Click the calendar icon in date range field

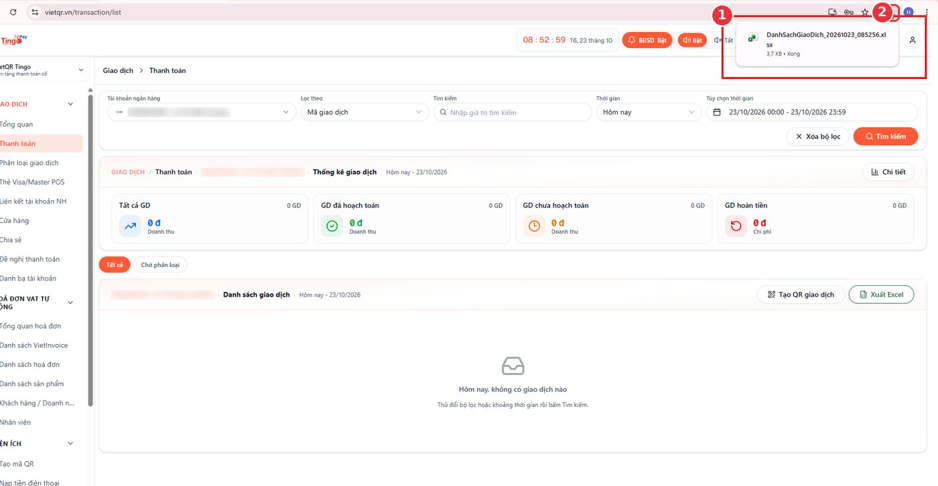click(717, 112)
